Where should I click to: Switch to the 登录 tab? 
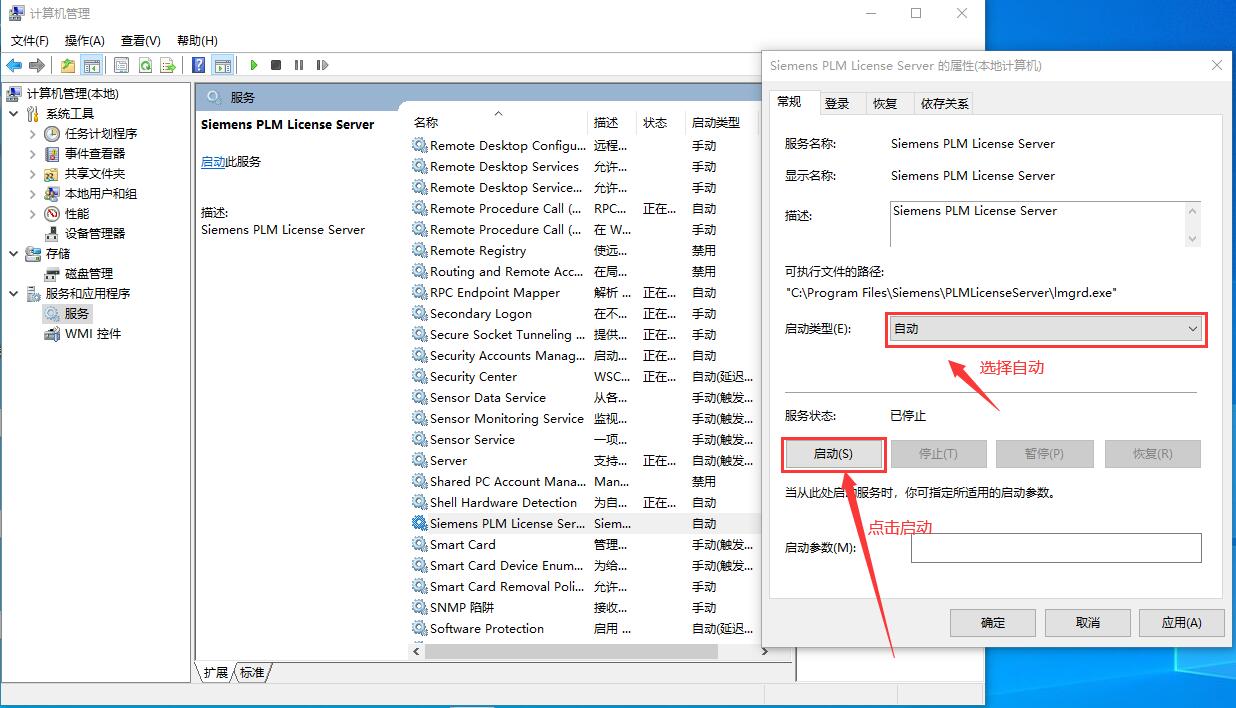pyautogui.click(x=837, y=103)
